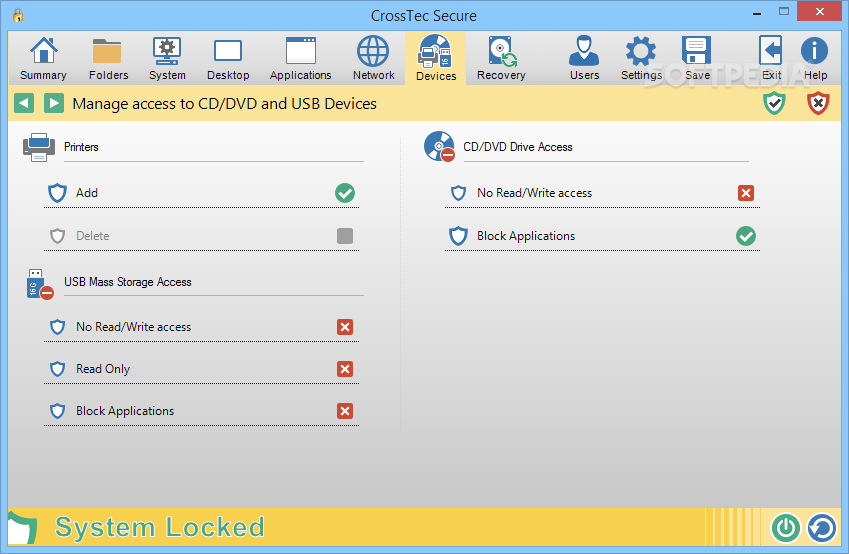
Task: Open the Users section
Action: tap(584, 58)
